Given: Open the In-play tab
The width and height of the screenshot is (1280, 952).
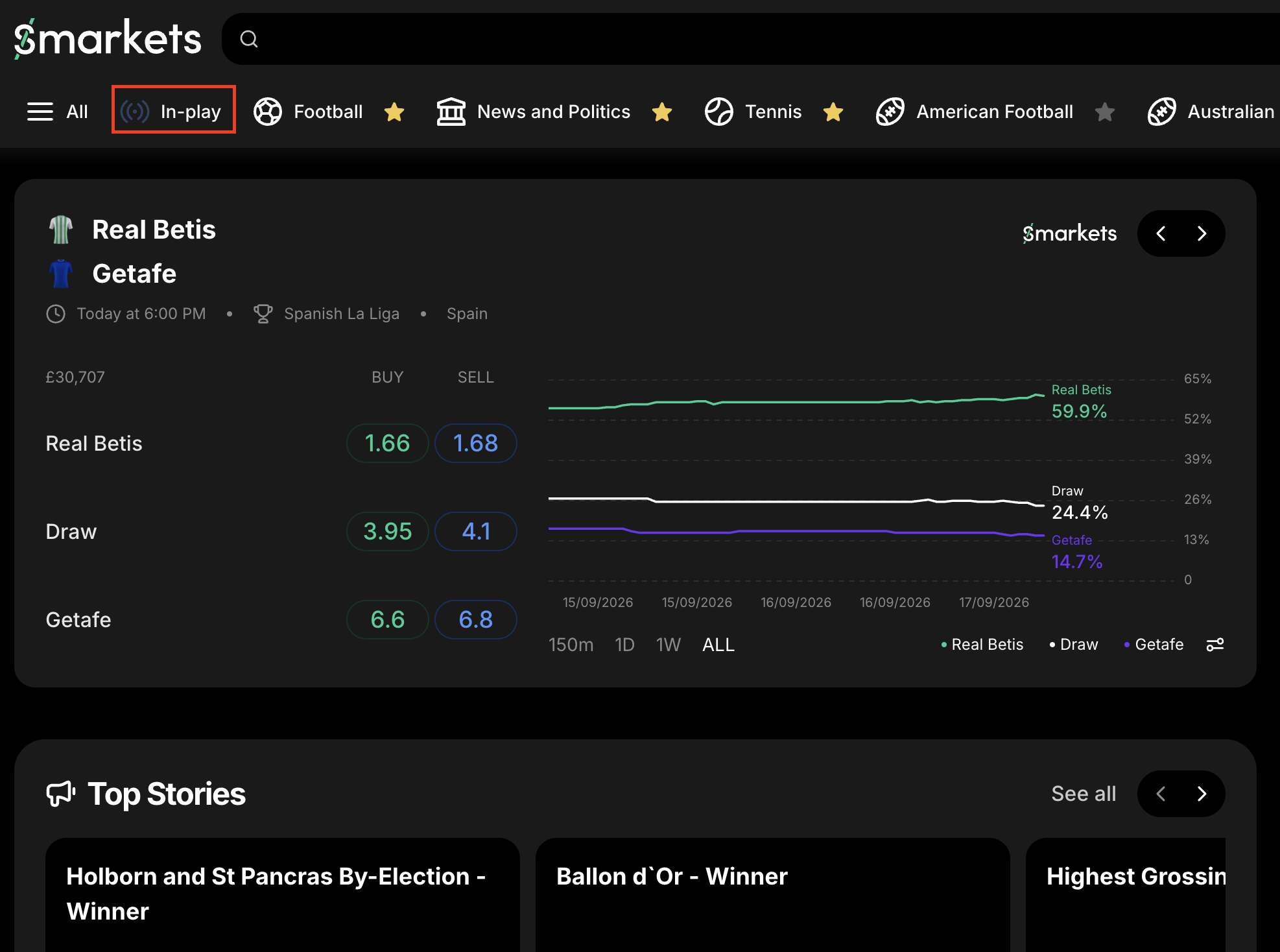Looking at the screenshot, I should tap(174, 110).
